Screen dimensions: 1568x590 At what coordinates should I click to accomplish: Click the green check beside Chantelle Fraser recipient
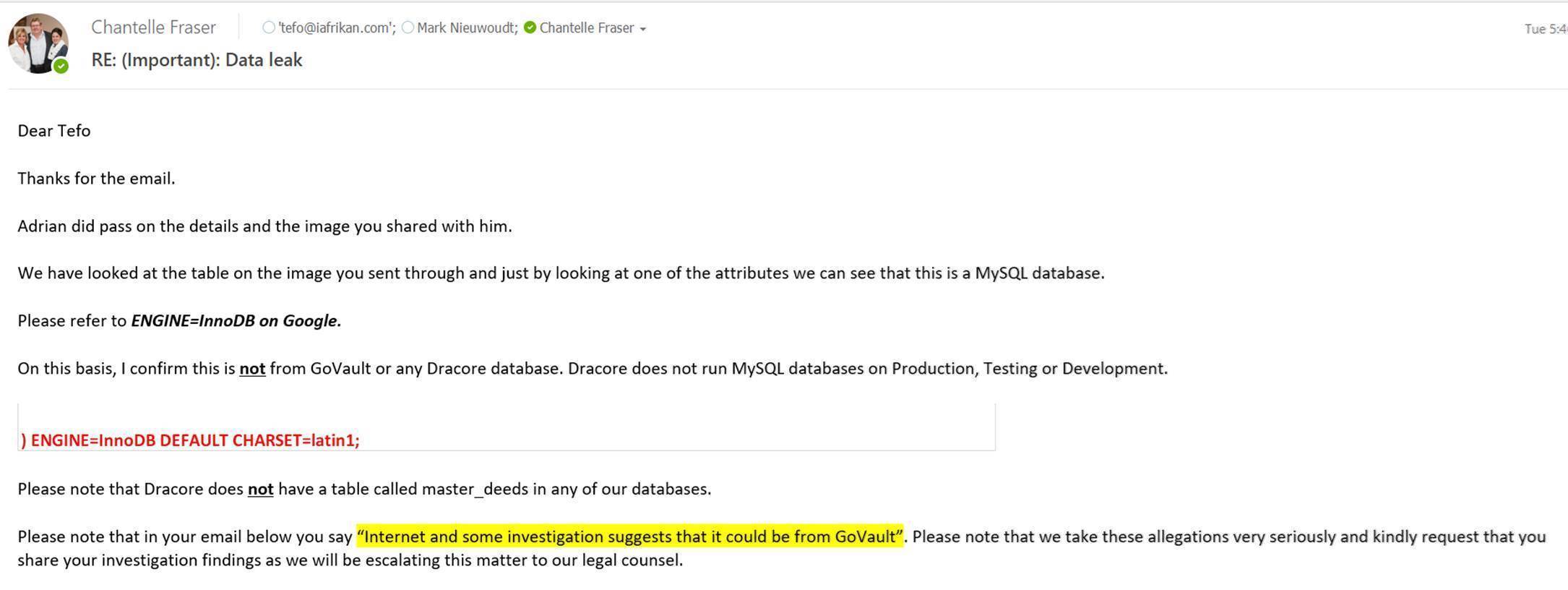click(530, 27)
